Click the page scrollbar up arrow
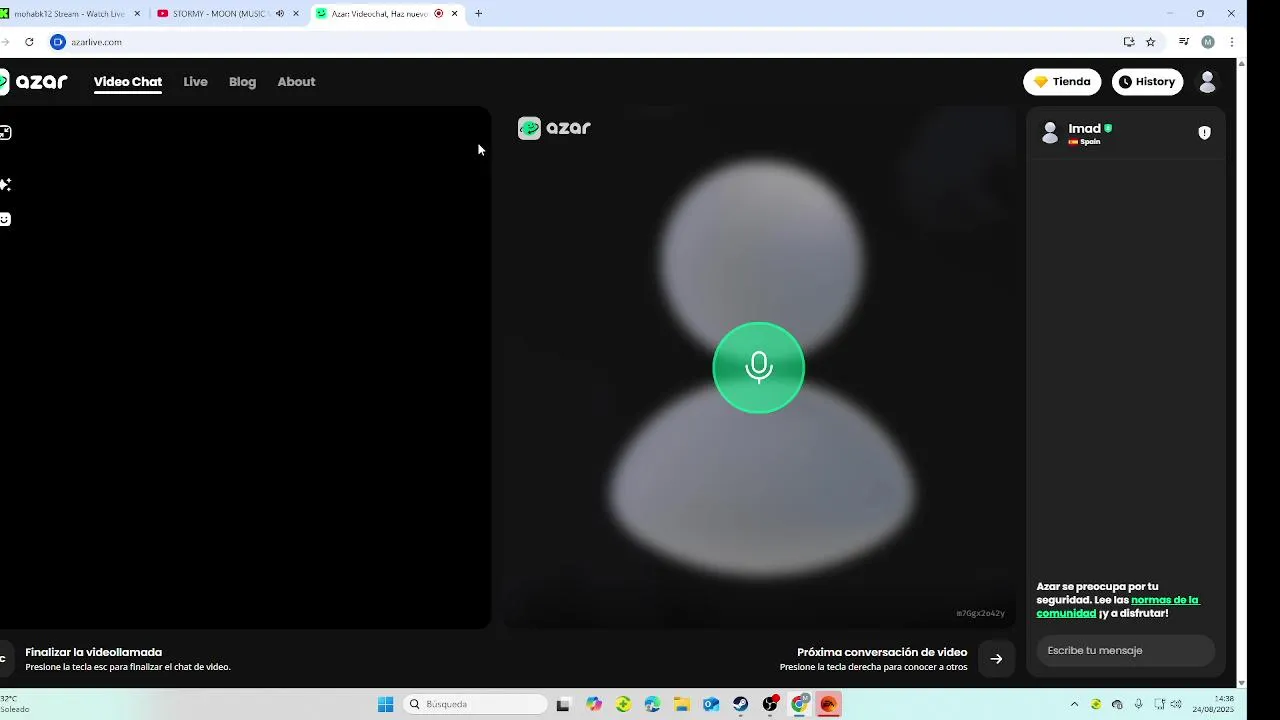Screen dimensions: 1280x720 (1241, 63)
